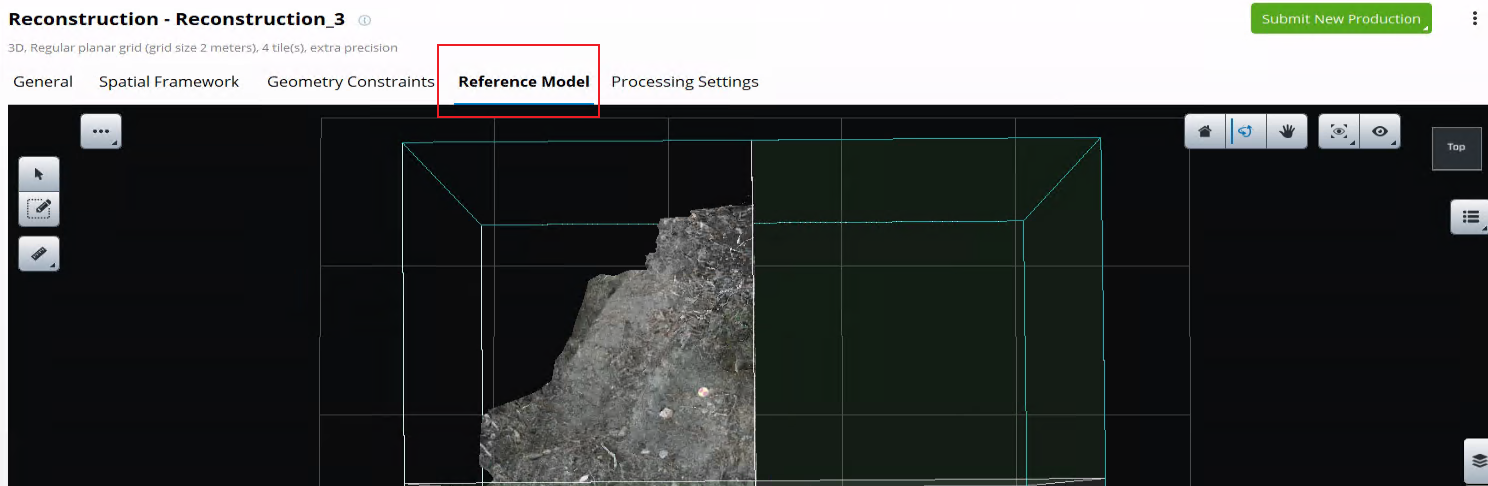Select the arrow pointer tool
The height and width of the screenshot is (486, 1488).
point(39,175)
